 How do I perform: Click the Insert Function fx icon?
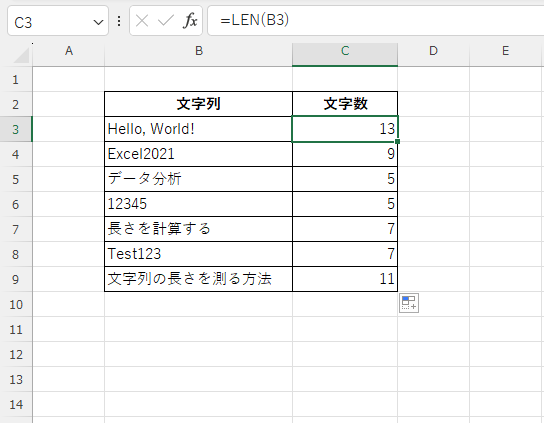[190, 21]
